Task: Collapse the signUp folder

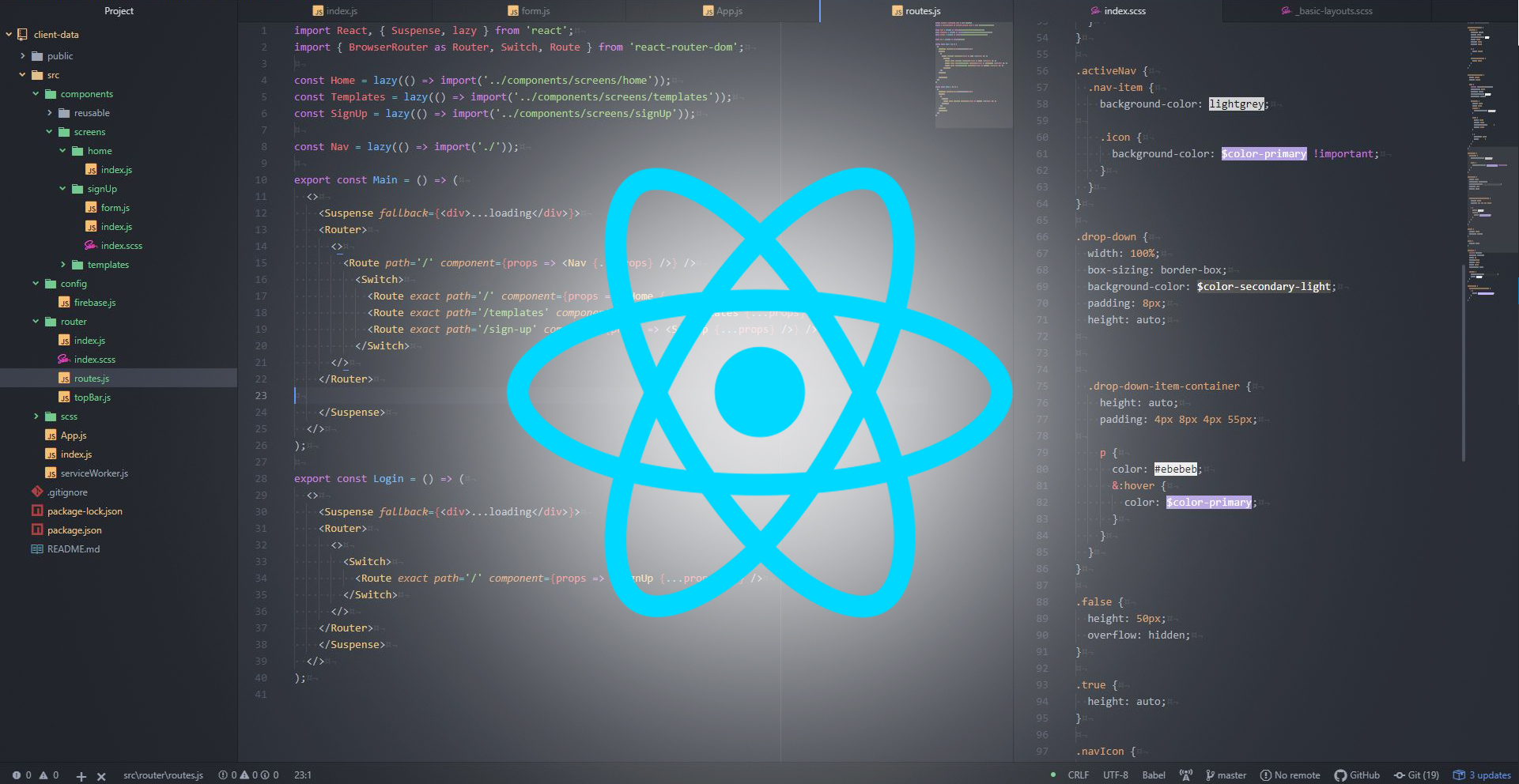Action: click(62, 189)
